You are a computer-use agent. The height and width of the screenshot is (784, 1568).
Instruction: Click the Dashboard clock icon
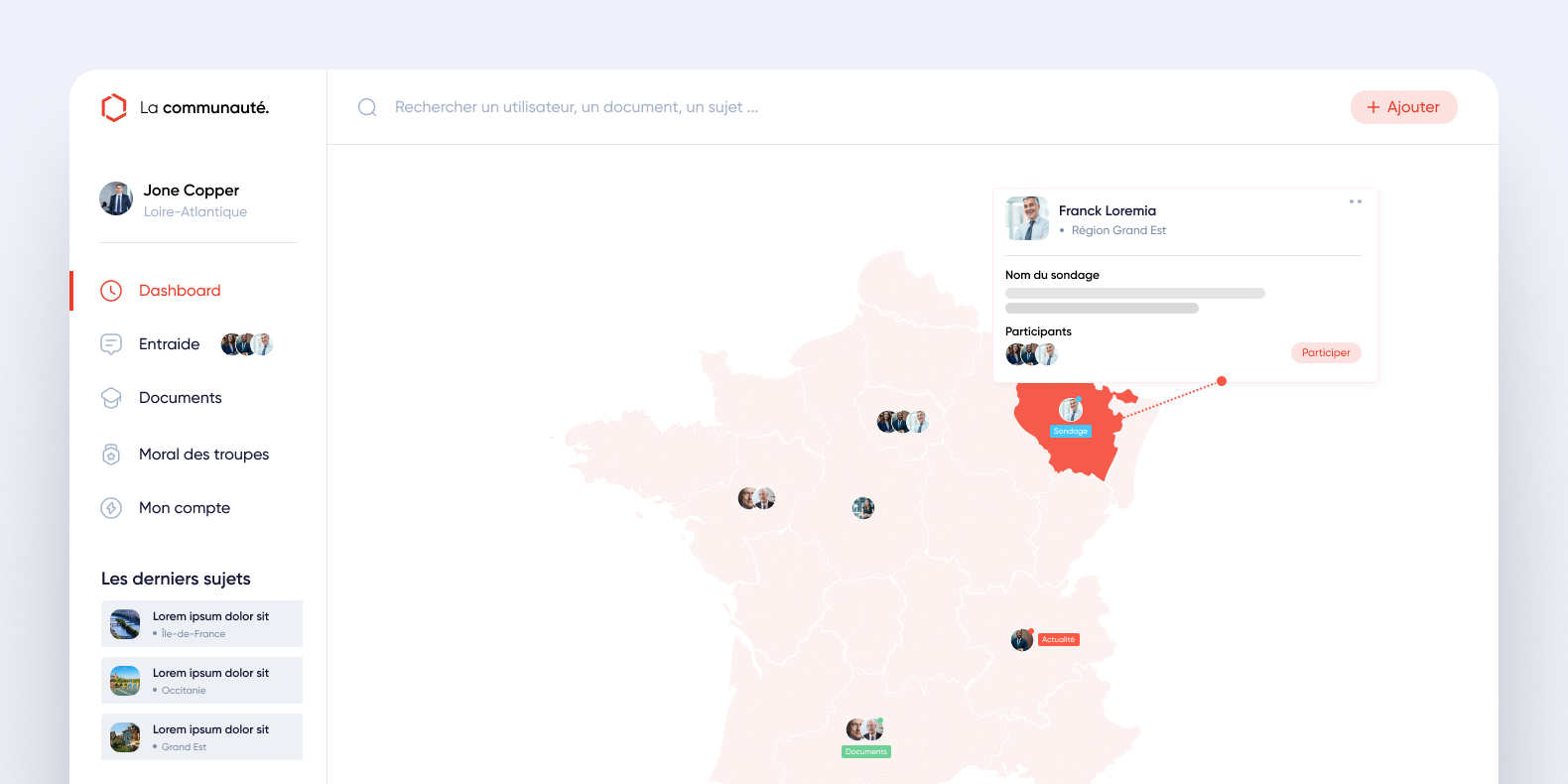111,291
